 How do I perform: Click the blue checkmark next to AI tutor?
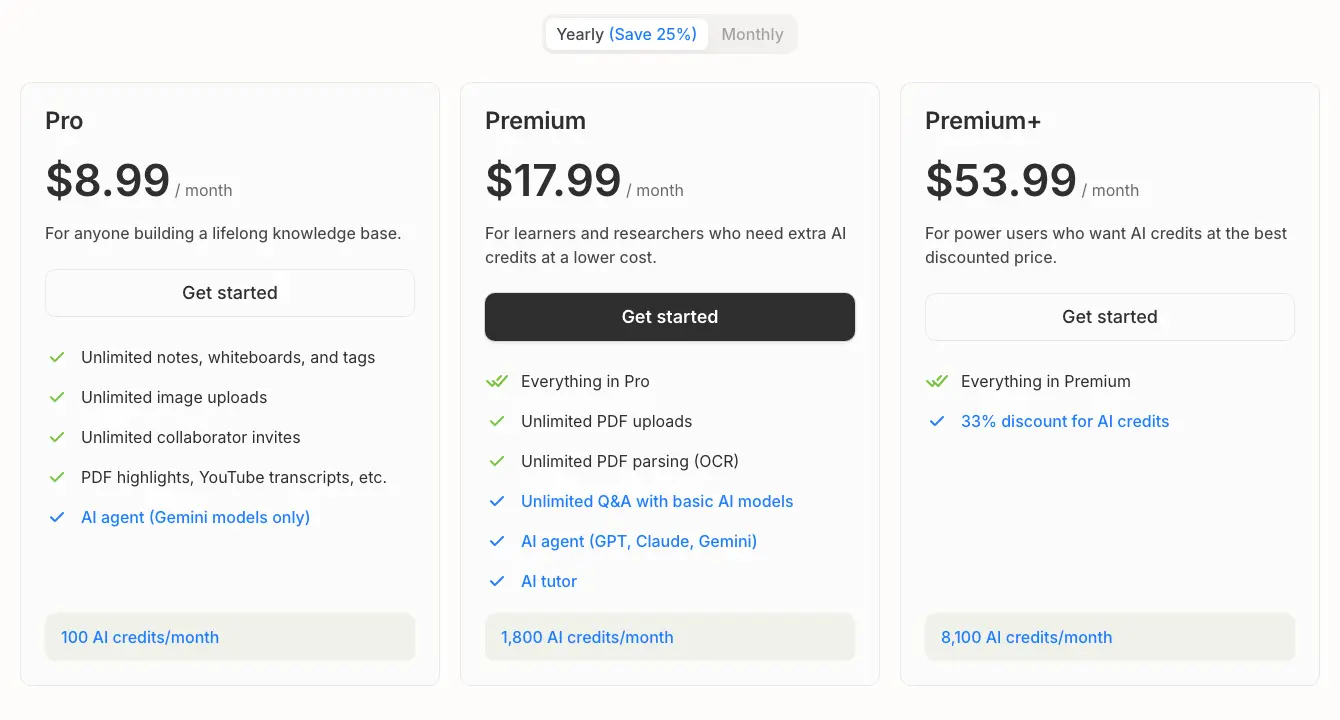[497, 581]
